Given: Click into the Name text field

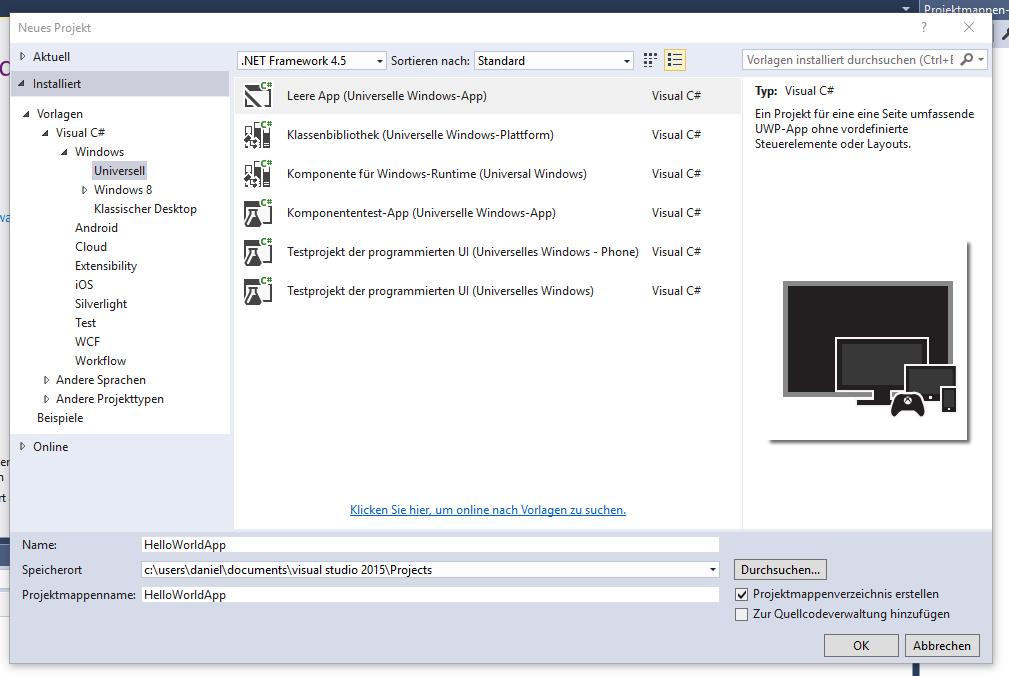Looking at the screenshot, I should (x=430, y=545).
